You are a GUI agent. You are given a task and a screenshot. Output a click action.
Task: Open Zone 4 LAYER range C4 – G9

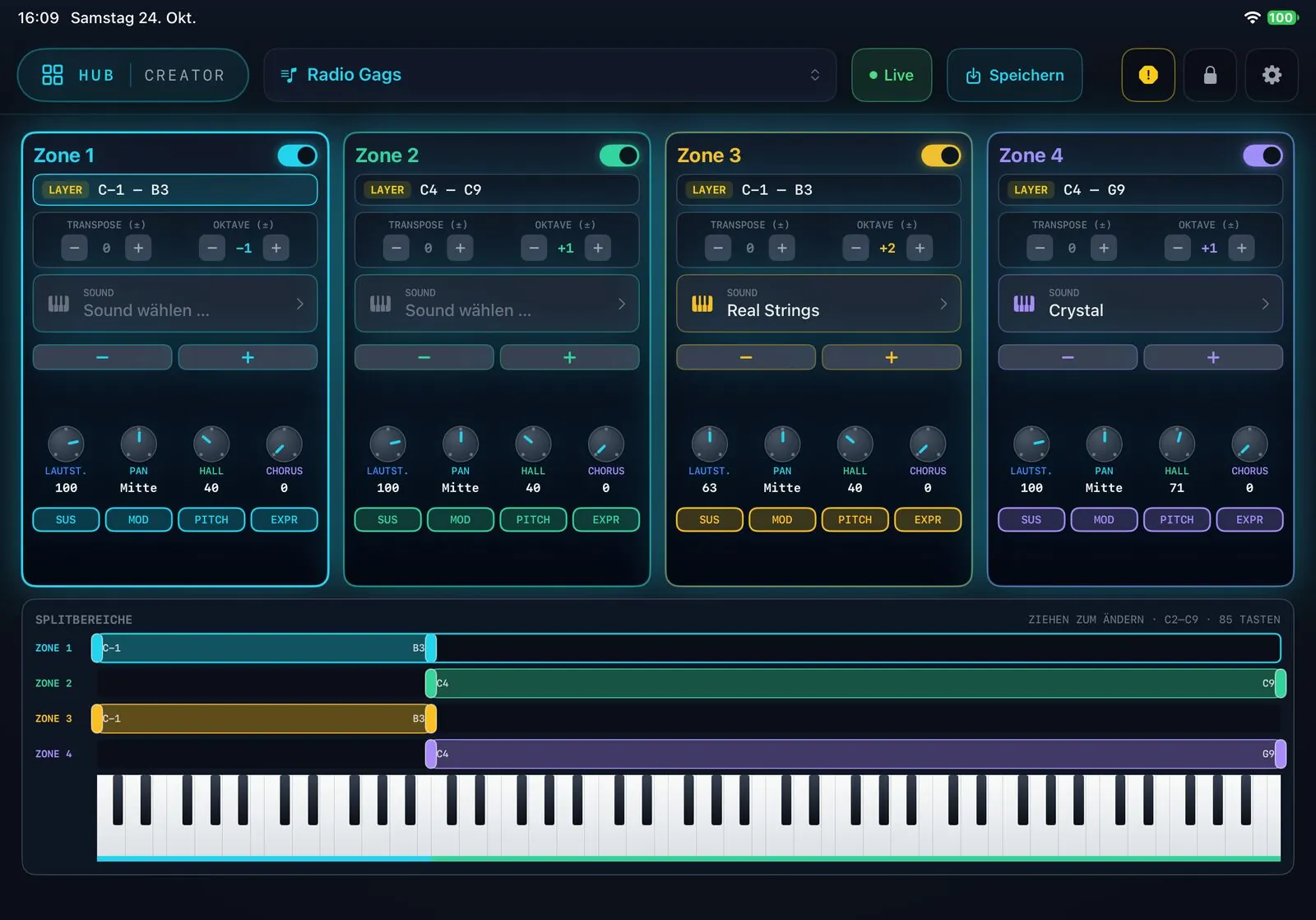coord(1140,190)
